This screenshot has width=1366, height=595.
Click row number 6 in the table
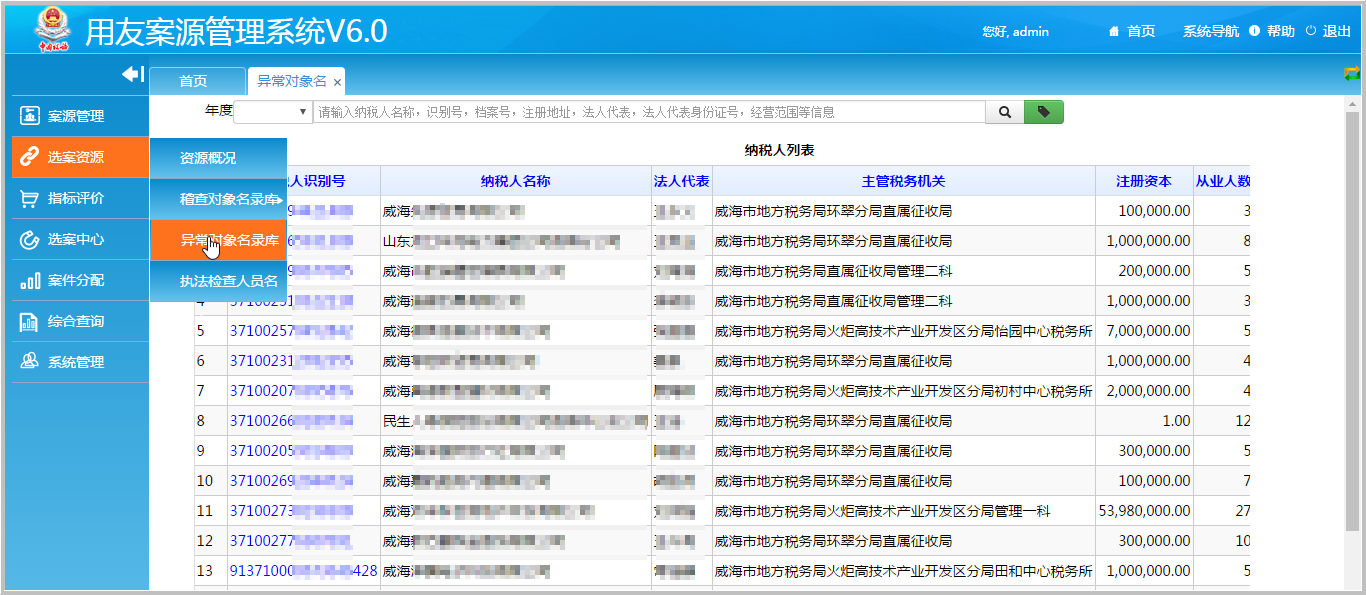tap(201, 361)
